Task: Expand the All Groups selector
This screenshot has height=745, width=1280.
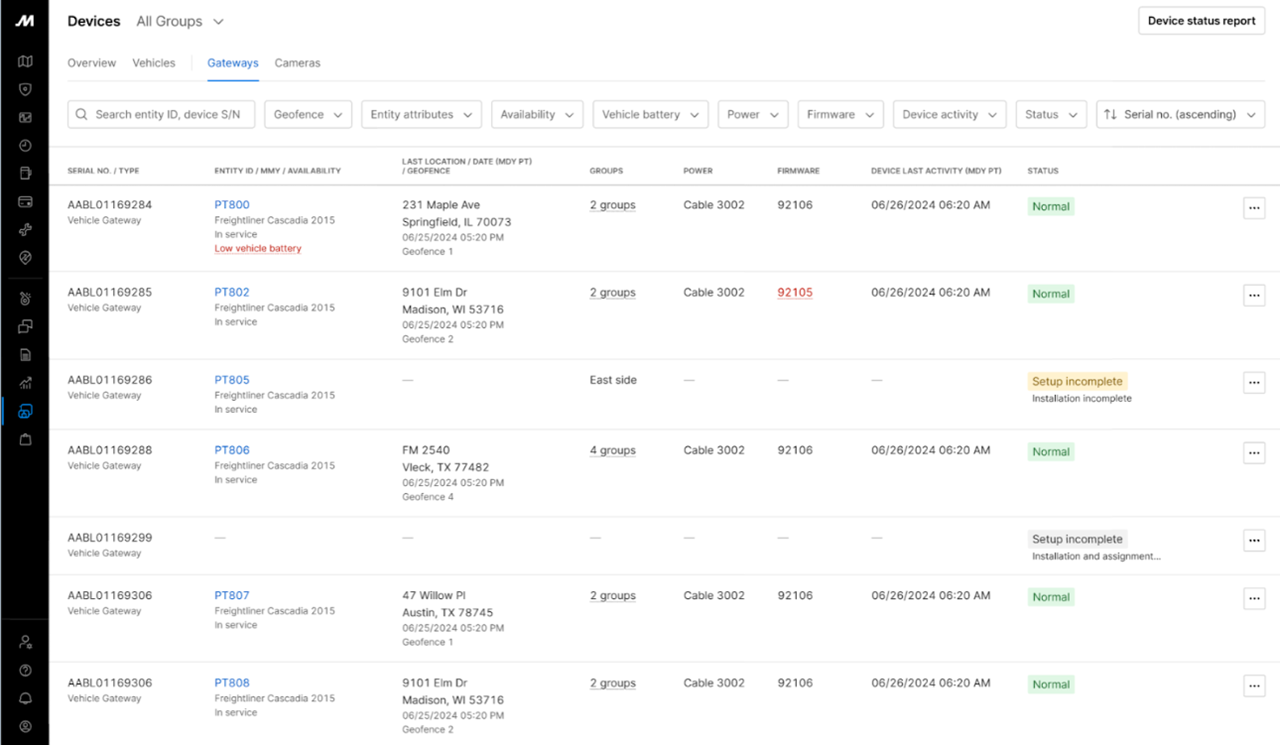Action: [180, 21]
